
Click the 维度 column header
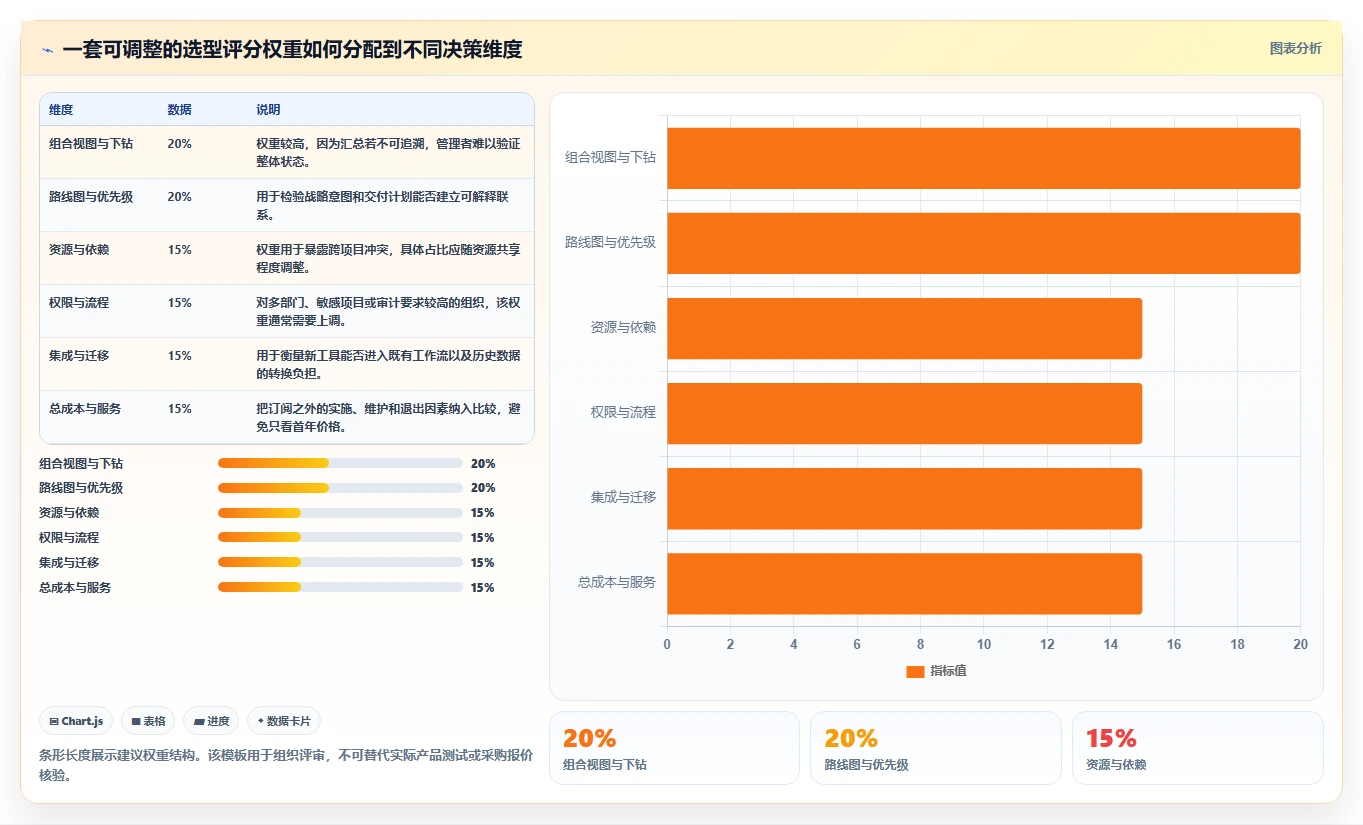point(61,110)
